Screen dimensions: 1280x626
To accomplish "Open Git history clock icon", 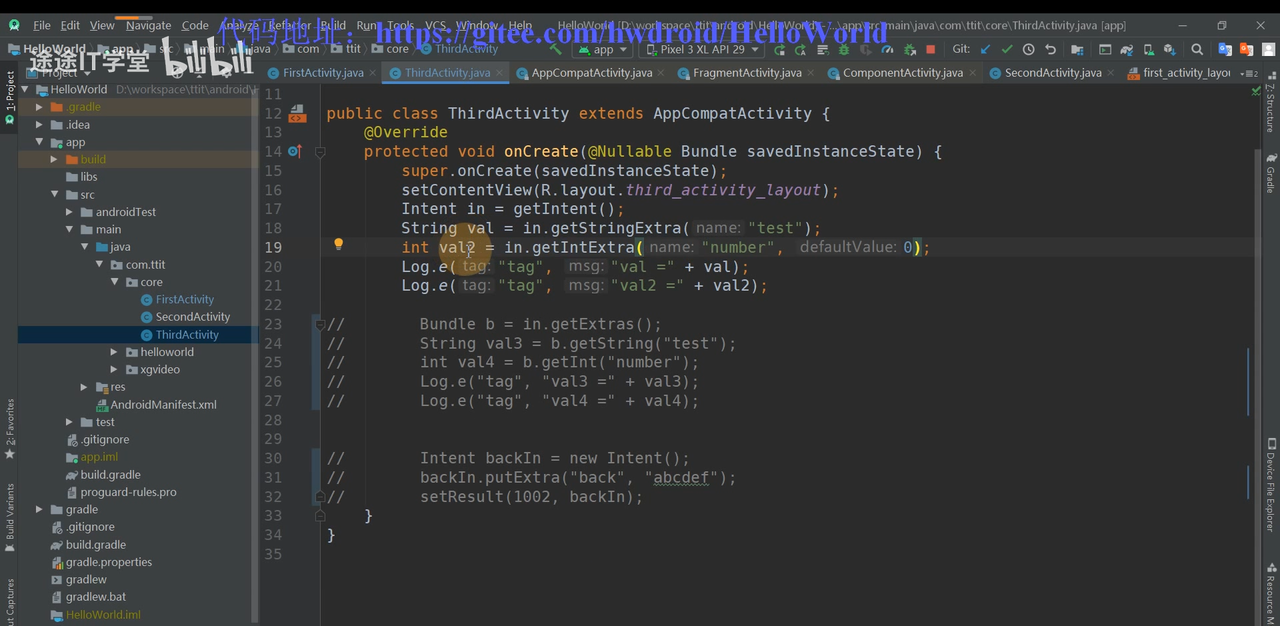I will click(1028, 49).
